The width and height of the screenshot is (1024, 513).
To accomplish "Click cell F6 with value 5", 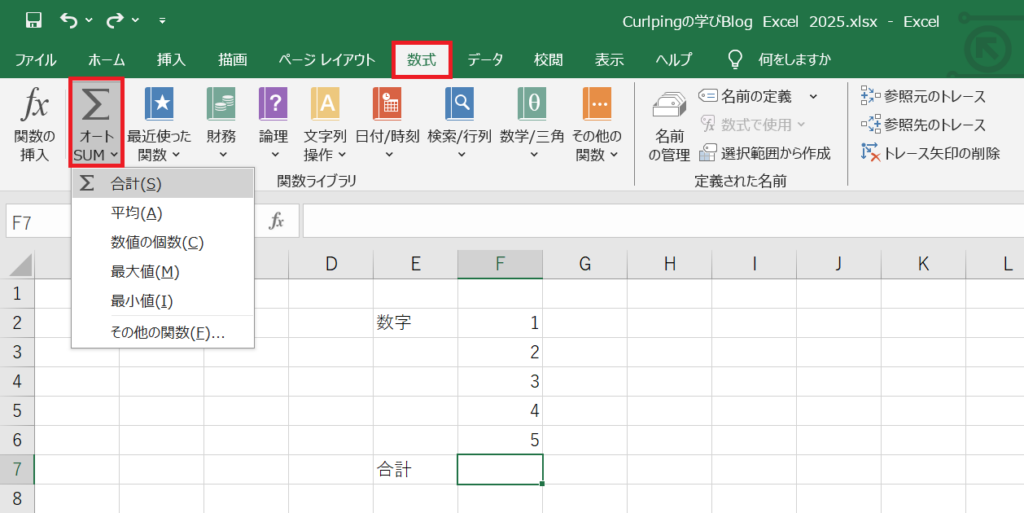I will pyautogui.click(x=500, y=440).
